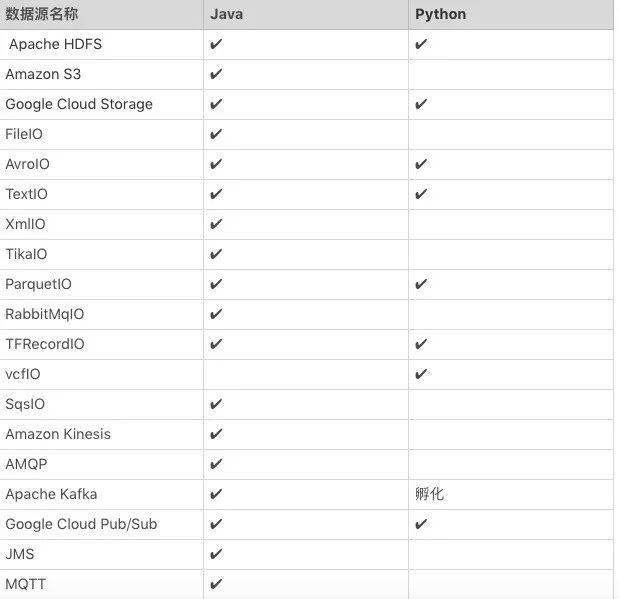Click the Java checkmark for Apache HDFS
Image resolution: width=619 pixels, height=599 pixels.
point(216,44)
